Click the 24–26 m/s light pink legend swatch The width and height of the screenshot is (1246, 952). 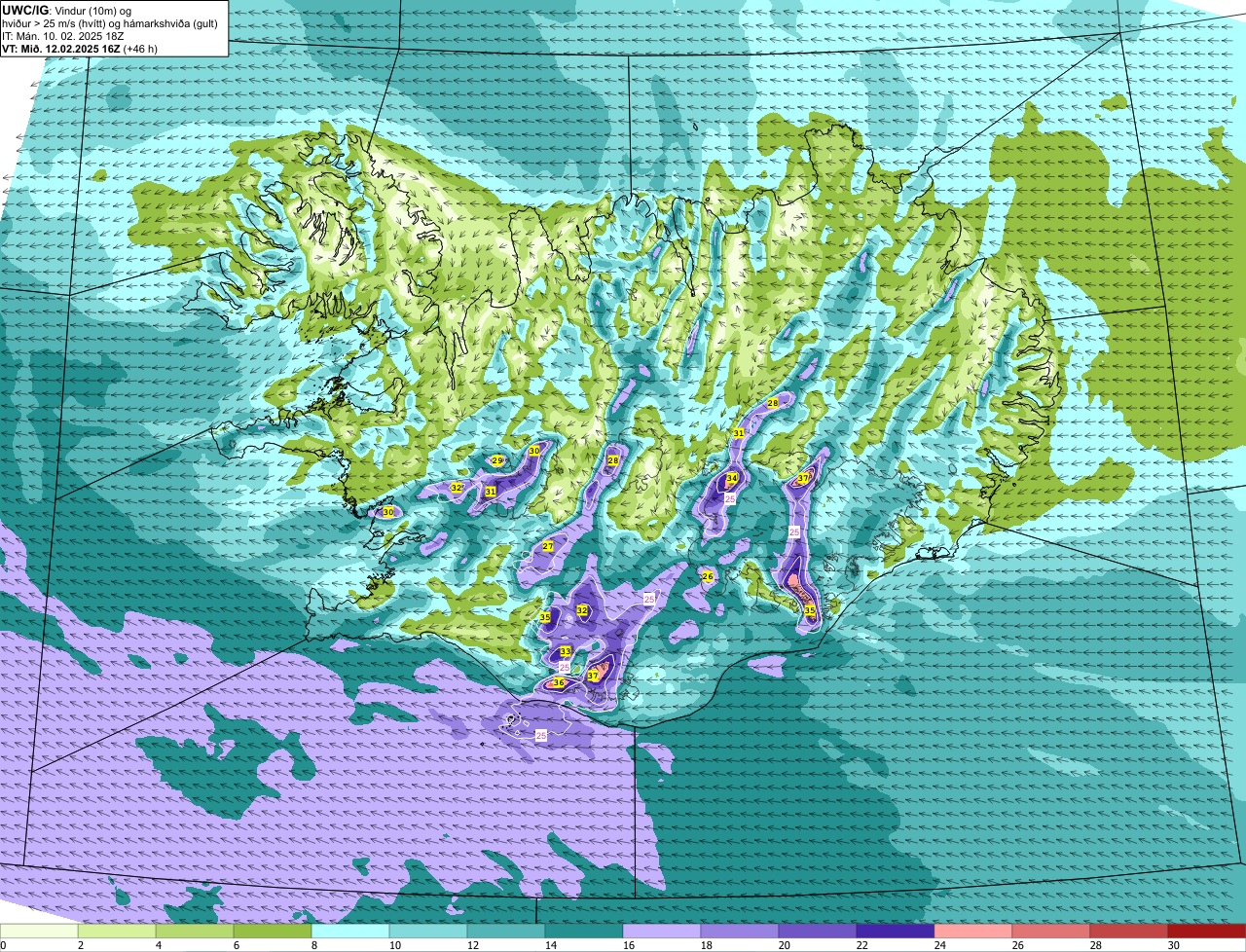coord(973,931)
